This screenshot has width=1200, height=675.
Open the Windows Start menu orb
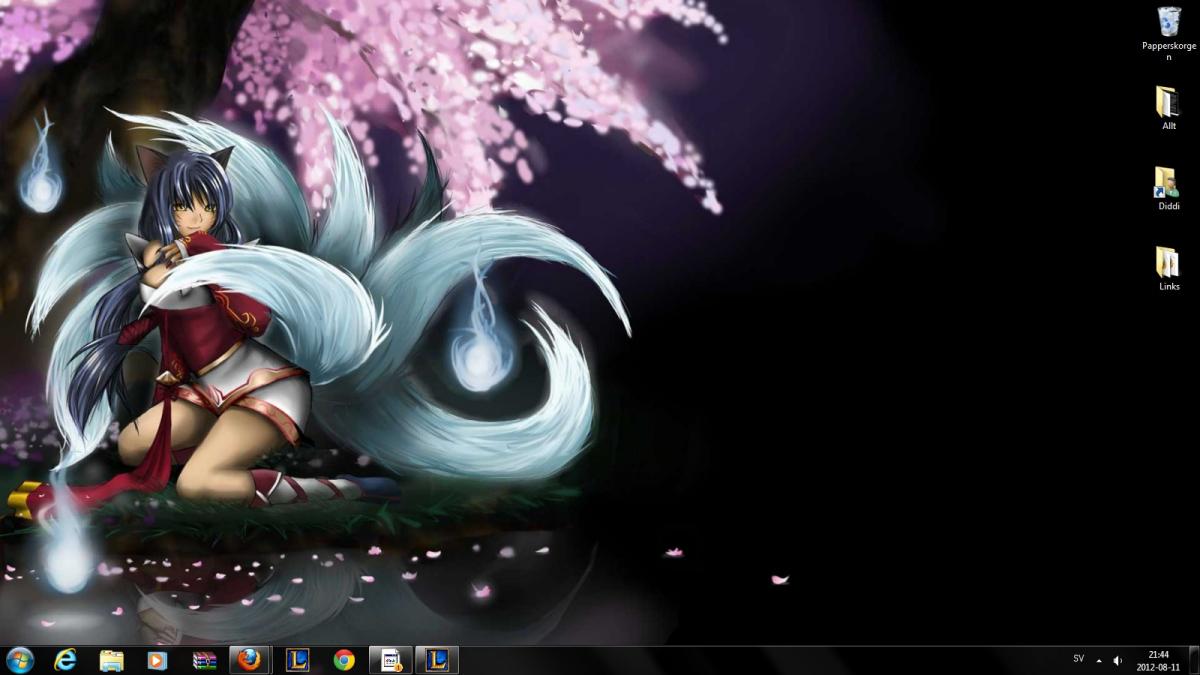click(20, 660)
